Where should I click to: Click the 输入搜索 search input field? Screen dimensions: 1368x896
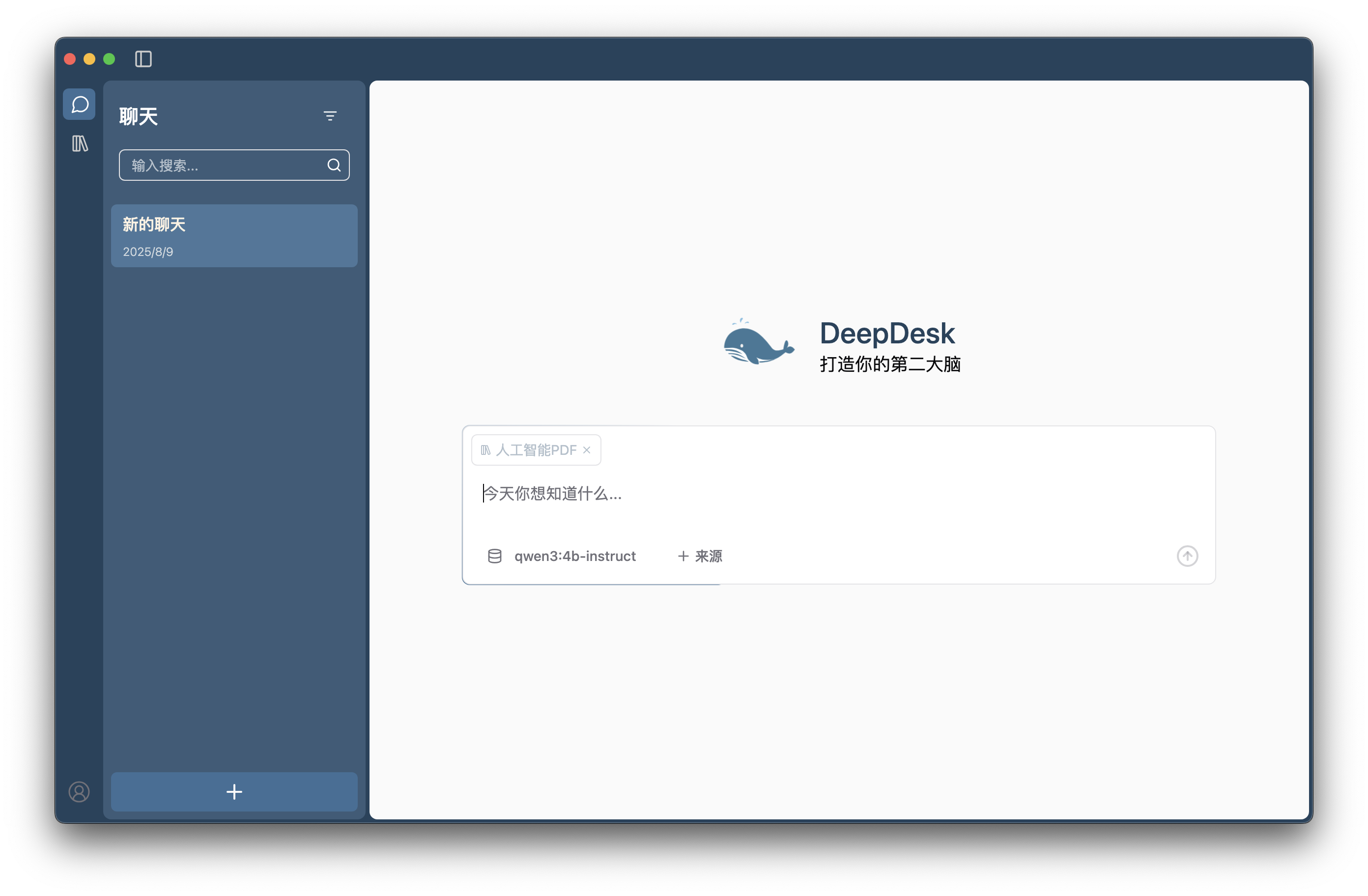(x=219, y=165)
